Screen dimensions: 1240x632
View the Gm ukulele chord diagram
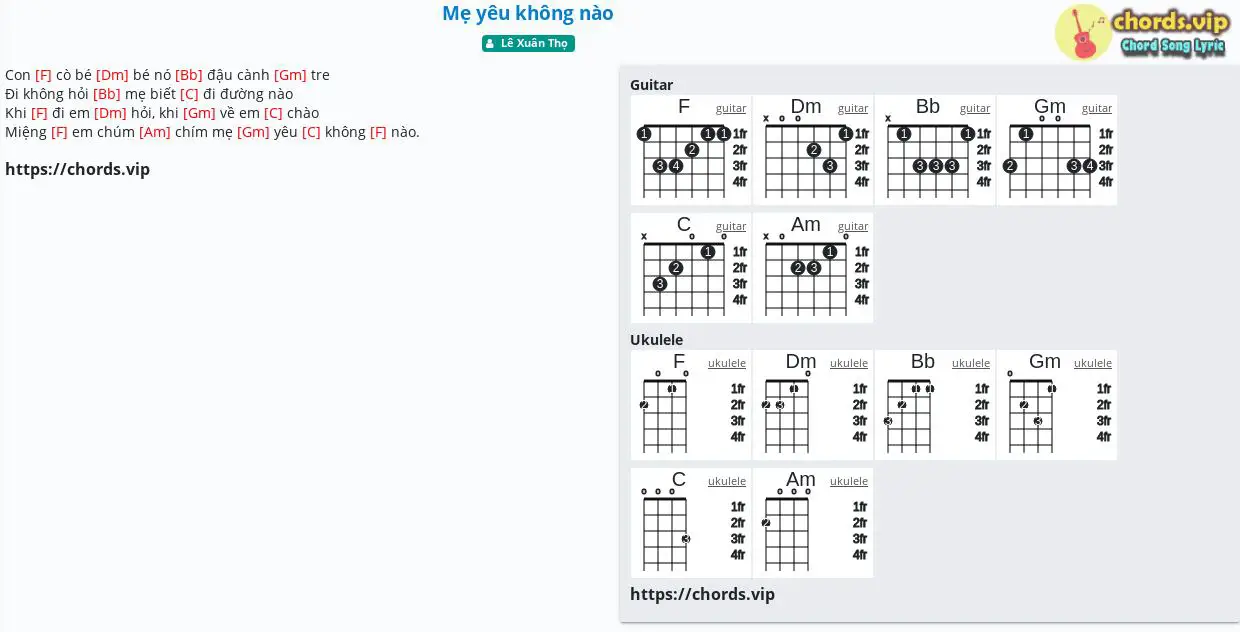[1057, 405]
